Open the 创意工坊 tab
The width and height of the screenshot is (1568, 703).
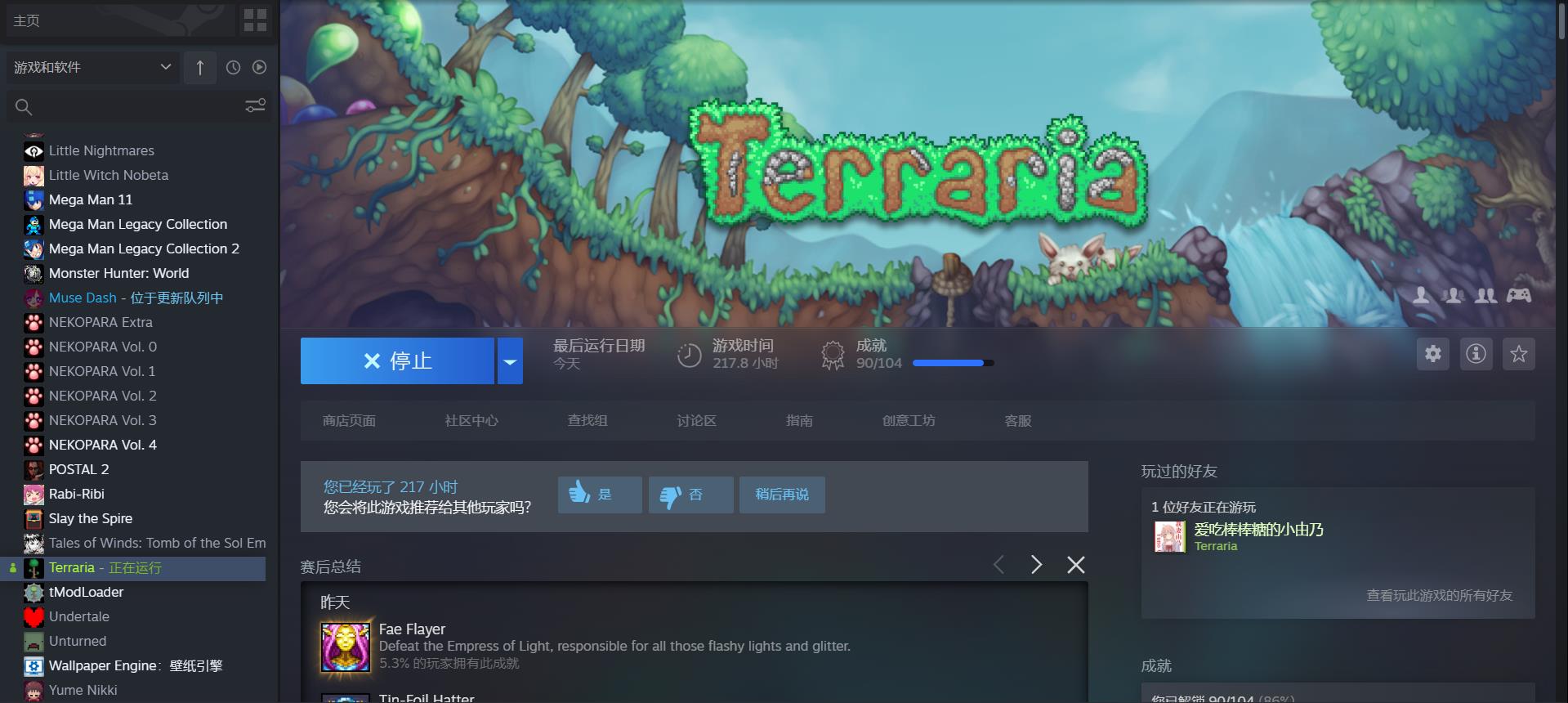coord(909,420)
